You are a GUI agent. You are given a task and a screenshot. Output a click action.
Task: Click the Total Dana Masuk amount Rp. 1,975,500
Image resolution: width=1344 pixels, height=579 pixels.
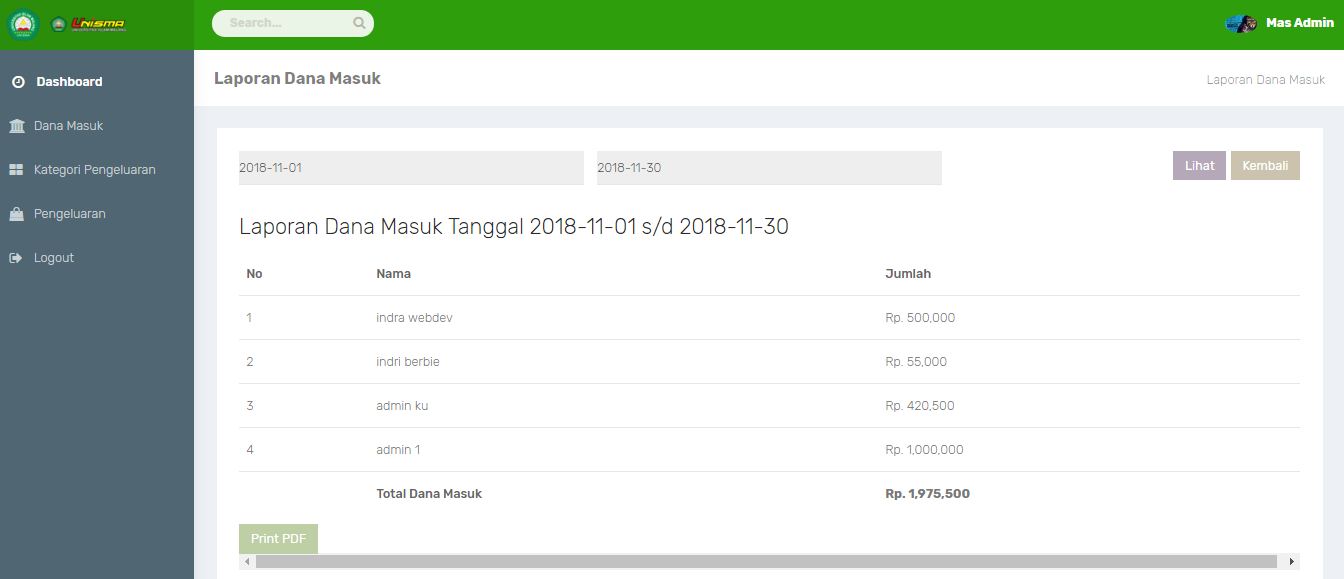(926, 493)
